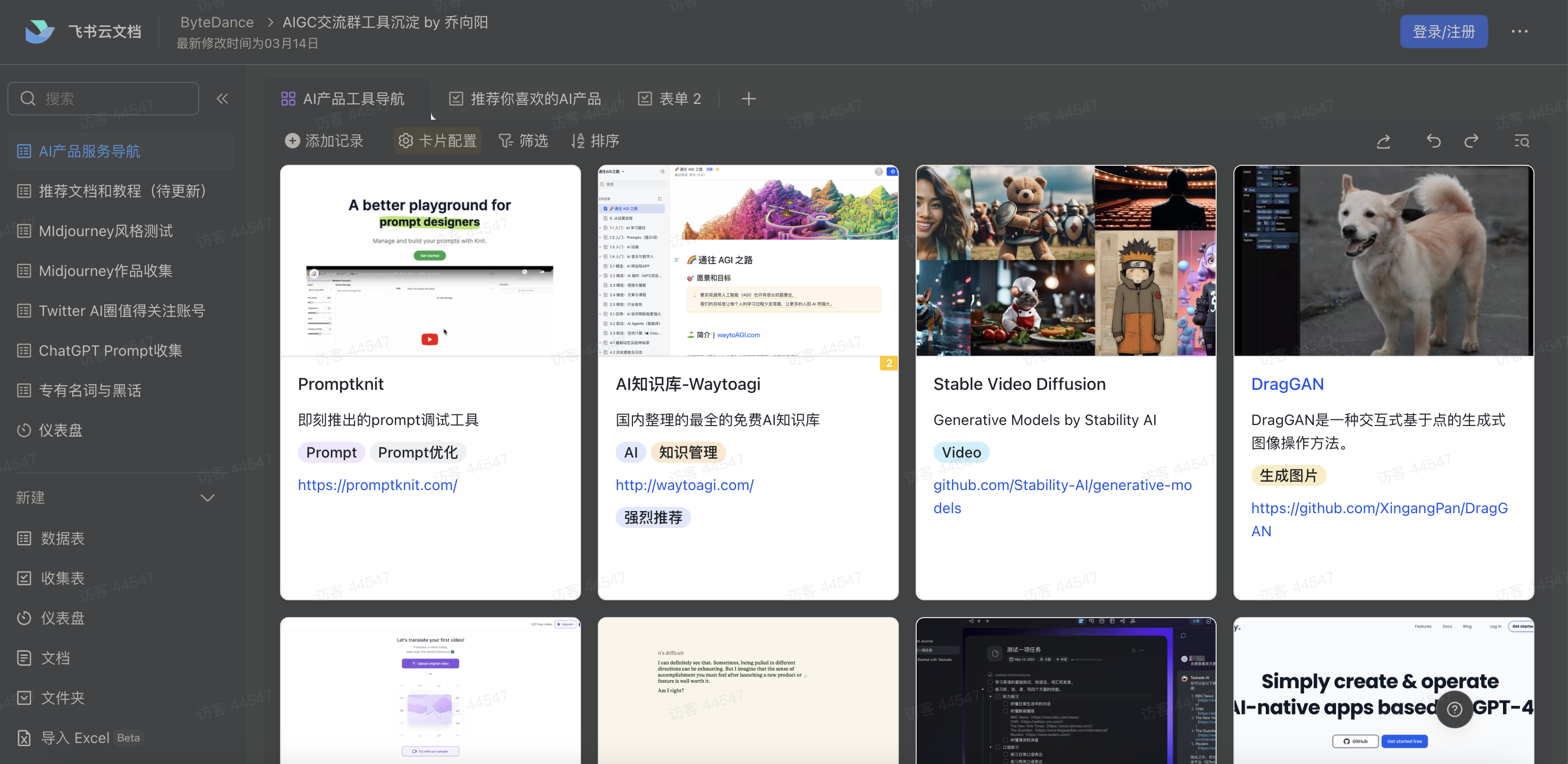Click the Video tag
Viewport: 1568px width, 764px height.
click(961, 453)
